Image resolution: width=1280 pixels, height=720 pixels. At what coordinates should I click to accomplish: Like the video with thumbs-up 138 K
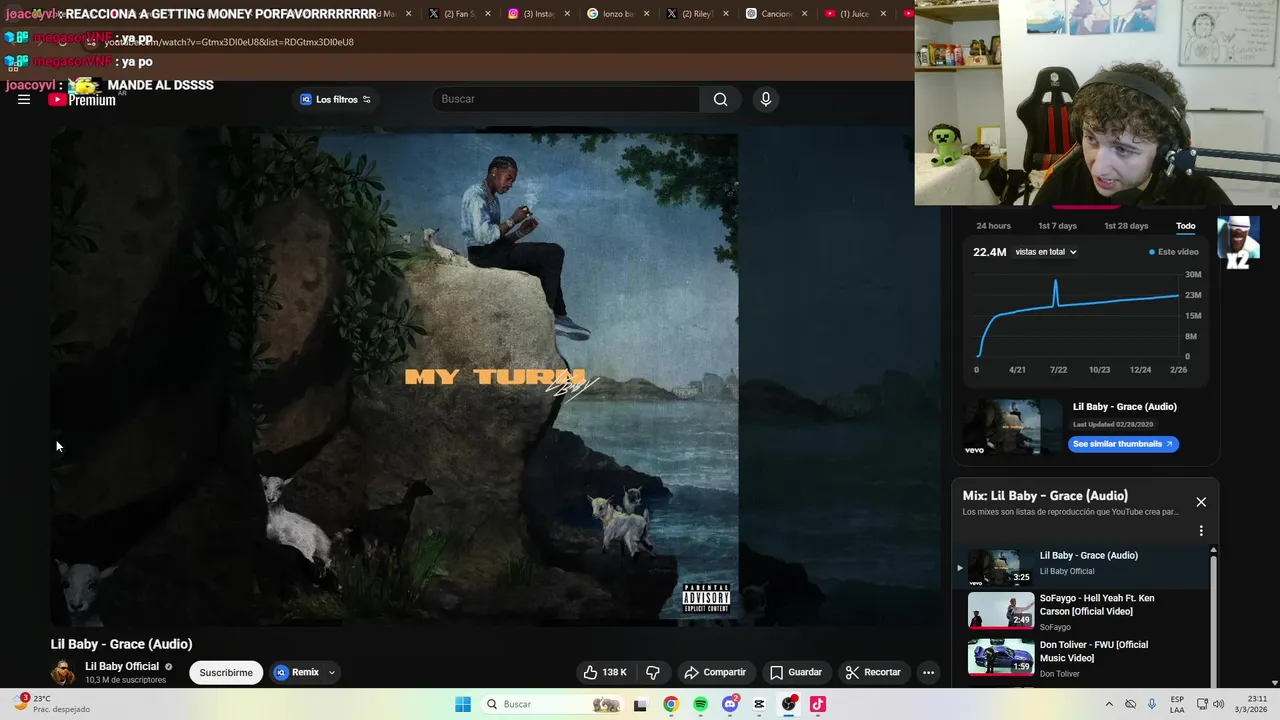click(605, 672)
